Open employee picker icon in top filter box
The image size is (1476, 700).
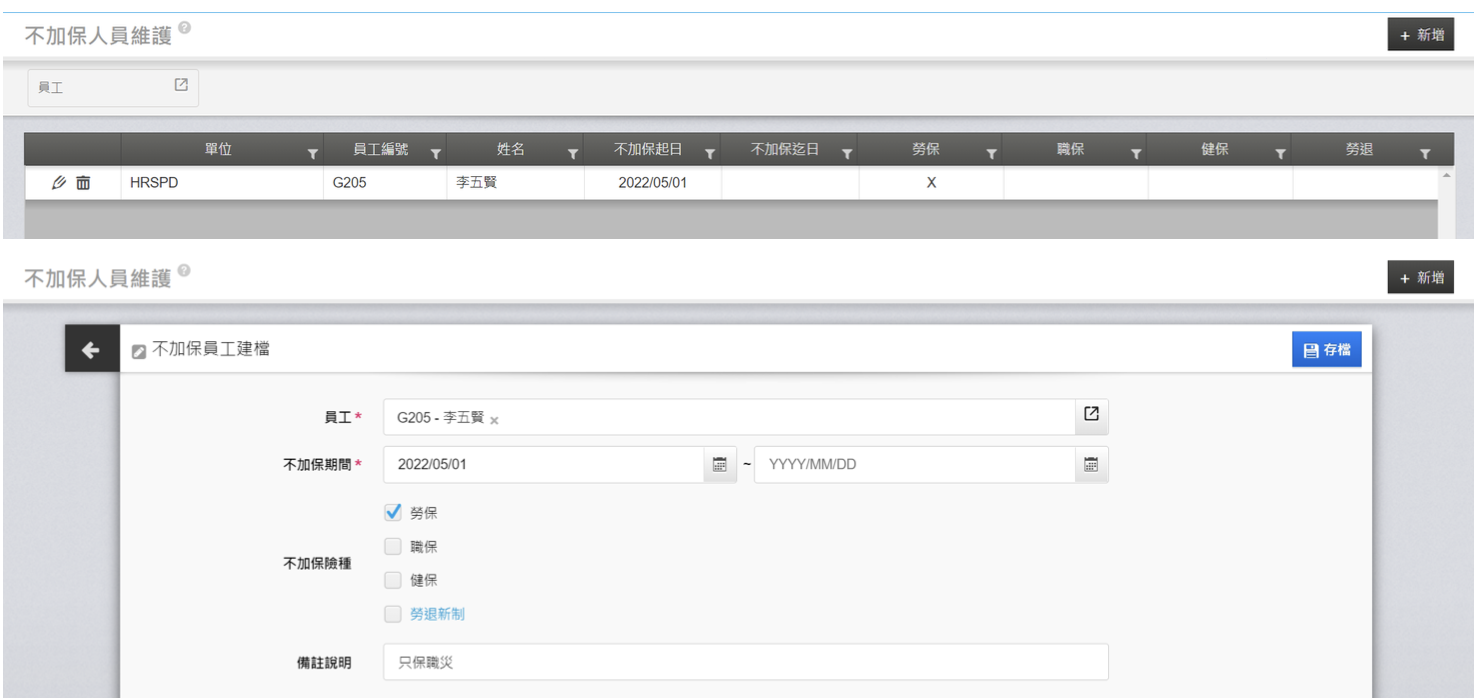coord(181,85)
